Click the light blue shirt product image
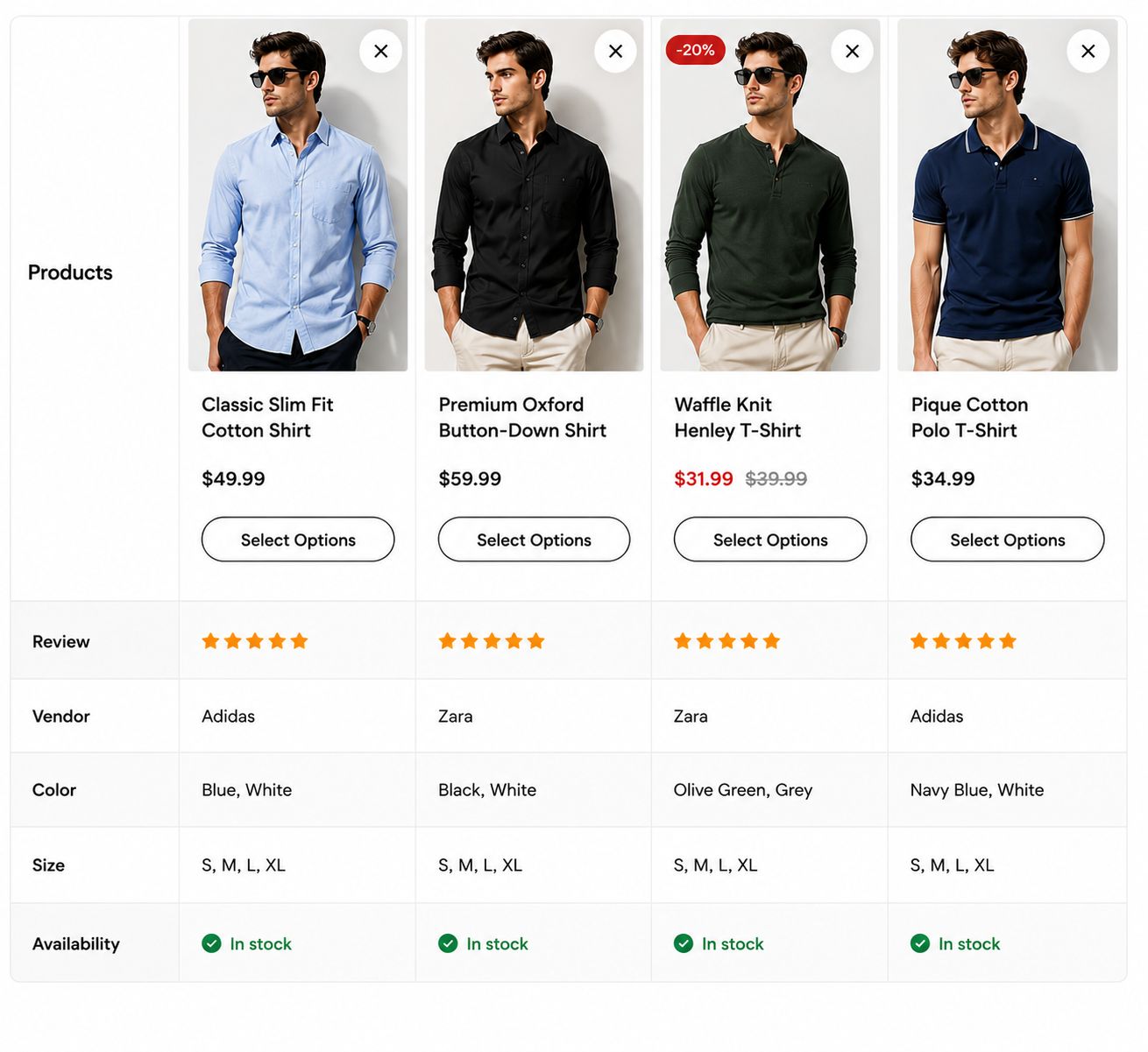This screenshot has height=1052, width=1148. (298, 195)
